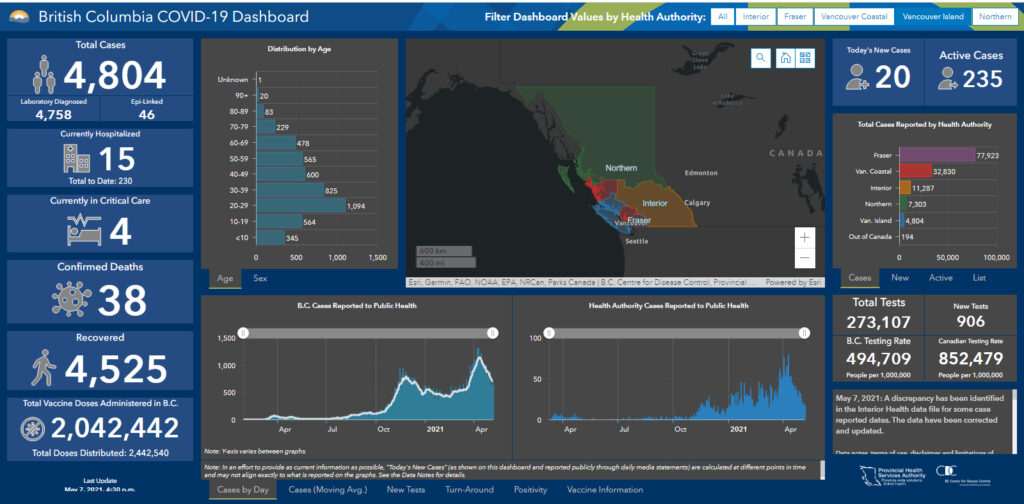The image size is (1024, 504).
Task: Open the Cases (Moving Avg.) tab
Action: click(x=324, y=490)
